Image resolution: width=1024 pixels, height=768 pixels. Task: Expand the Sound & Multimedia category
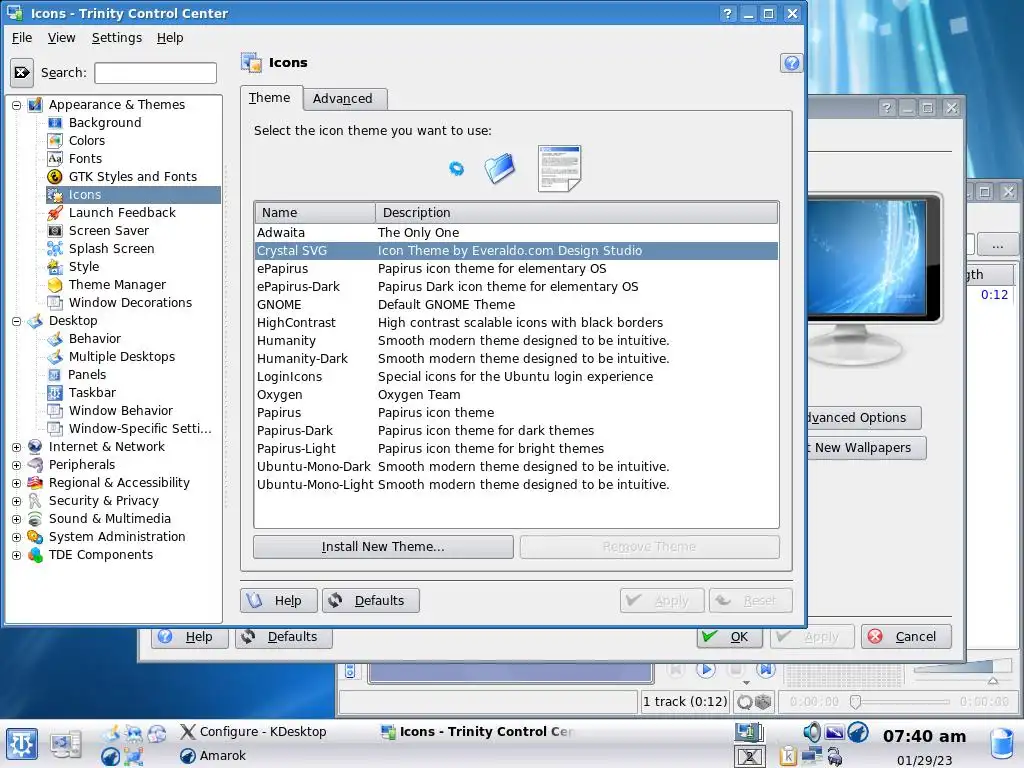click(x=16, y=519)
